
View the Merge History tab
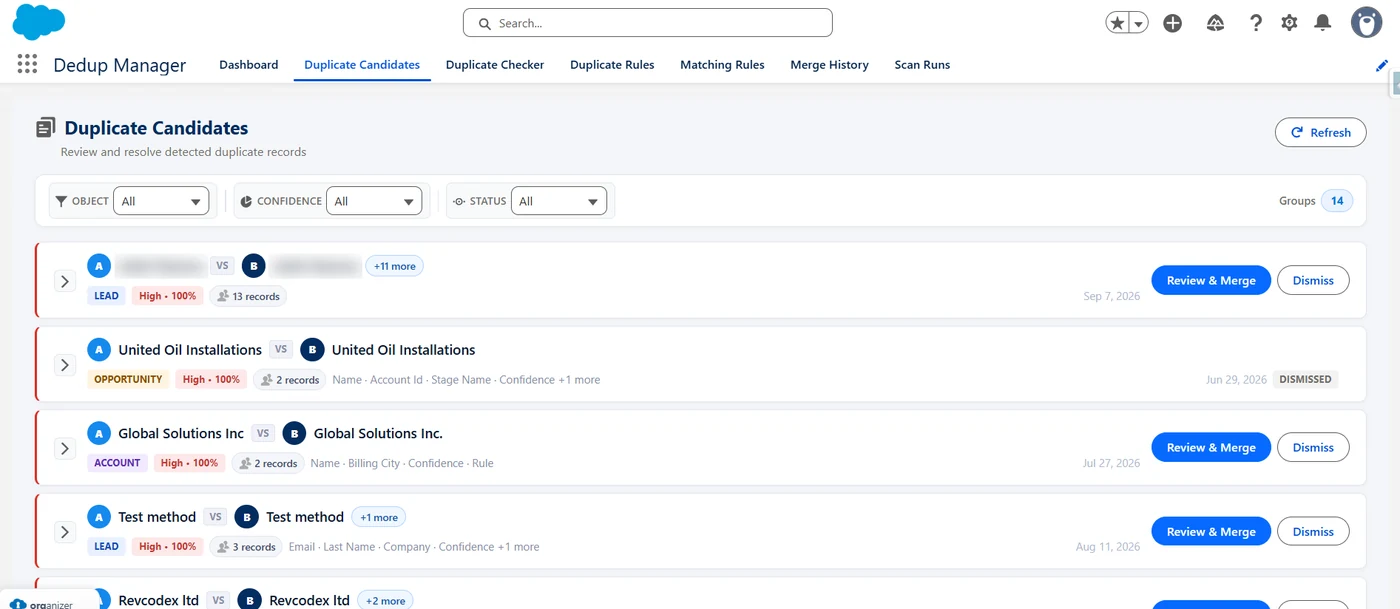click(829, 65)
